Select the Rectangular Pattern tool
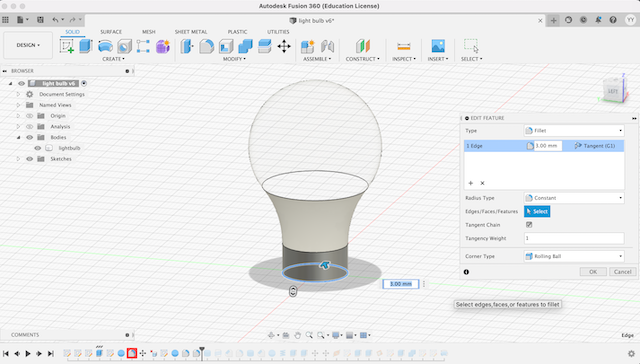This screenshot has width=640, height=364. pyautogui.click(x=143, y=46)
